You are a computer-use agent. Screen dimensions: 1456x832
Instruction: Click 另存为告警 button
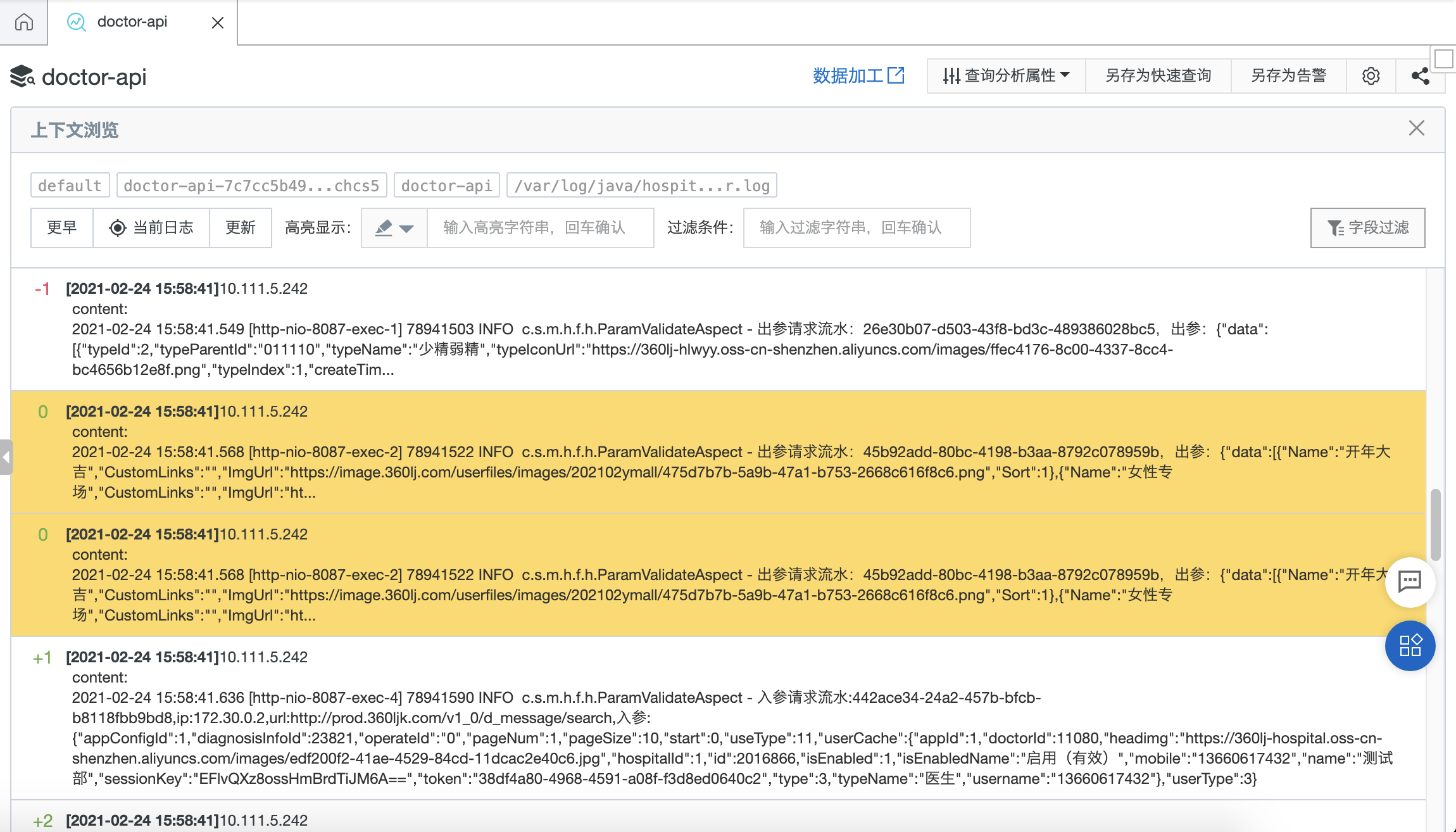point(1288,76)
